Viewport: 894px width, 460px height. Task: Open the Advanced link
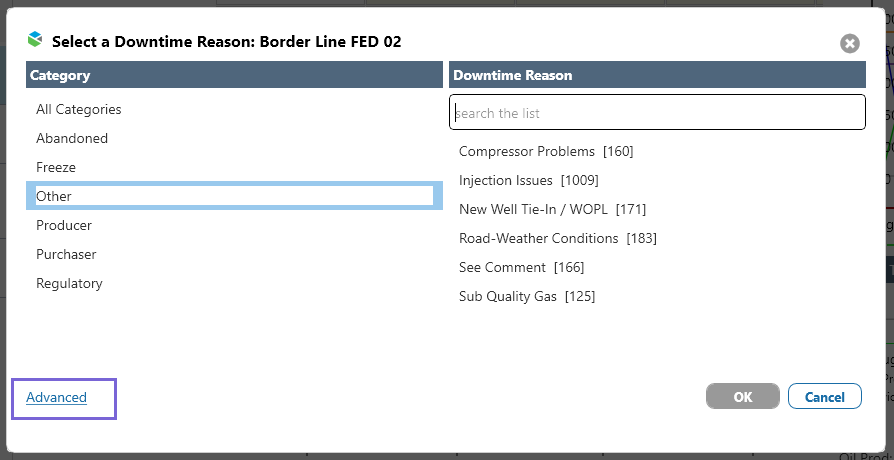[57, 397]
